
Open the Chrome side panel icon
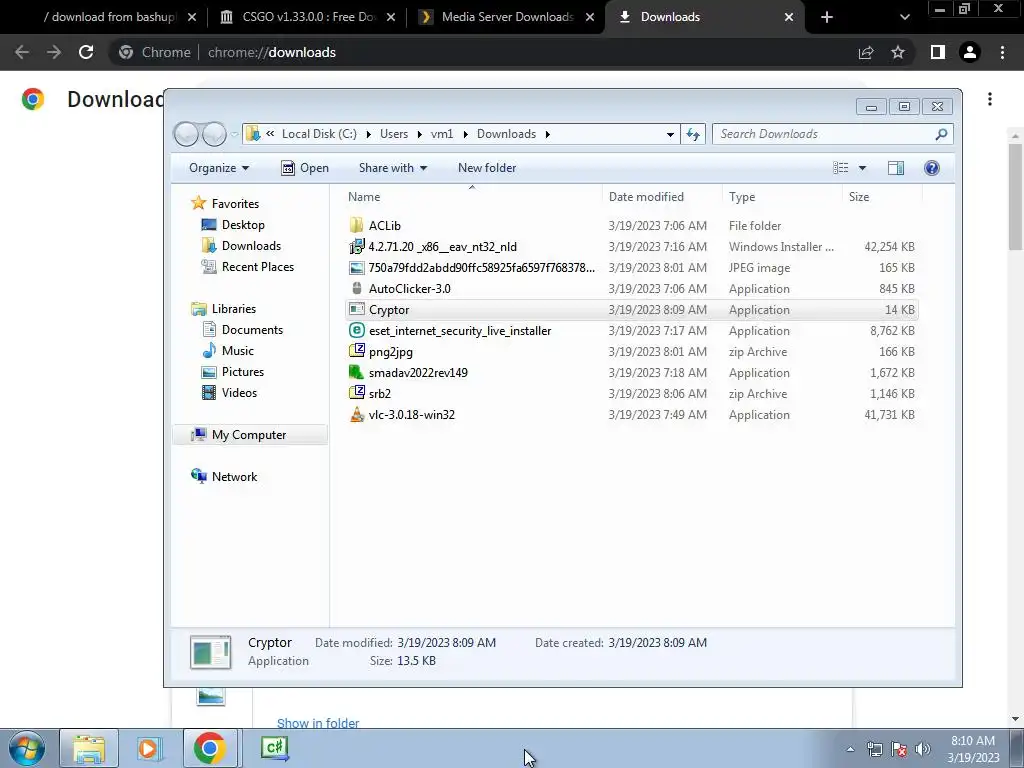point(938,52)
